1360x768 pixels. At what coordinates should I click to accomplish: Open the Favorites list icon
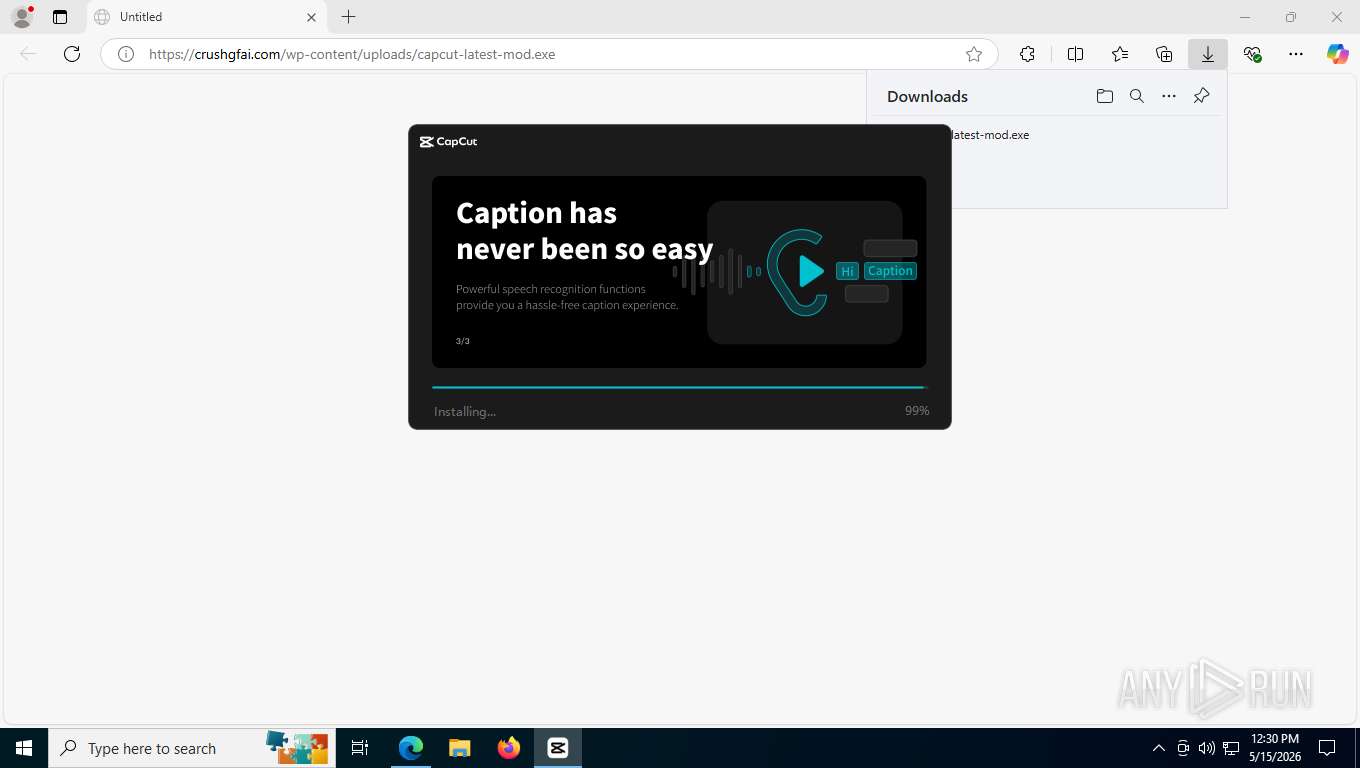1120,54
